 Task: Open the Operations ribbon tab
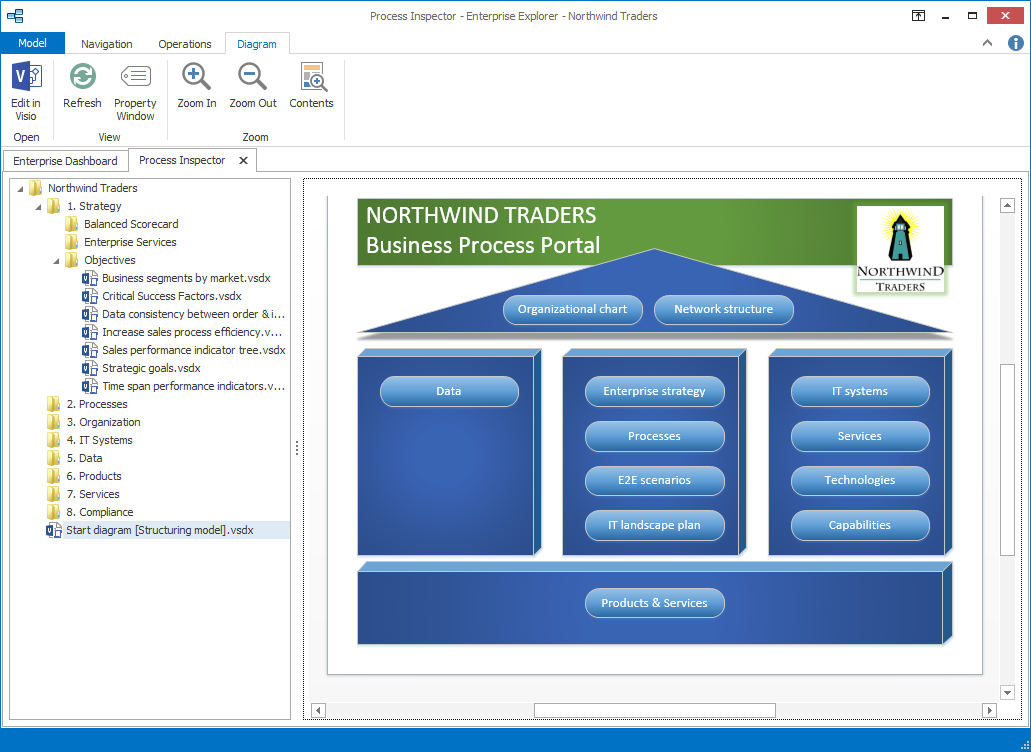[185, 44]
